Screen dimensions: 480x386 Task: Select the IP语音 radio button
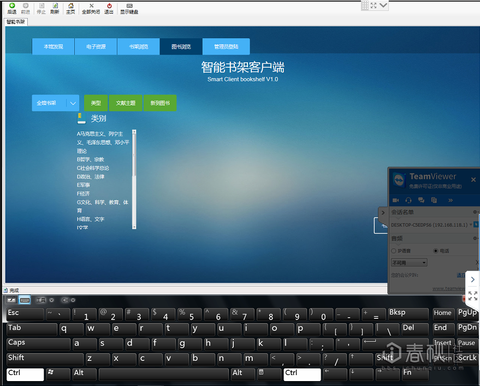click(394, 251)
